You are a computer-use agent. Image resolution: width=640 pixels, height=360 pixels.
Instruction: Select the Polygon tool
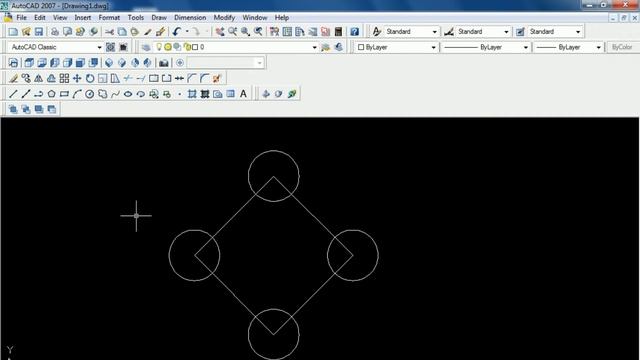coord(51,94)
